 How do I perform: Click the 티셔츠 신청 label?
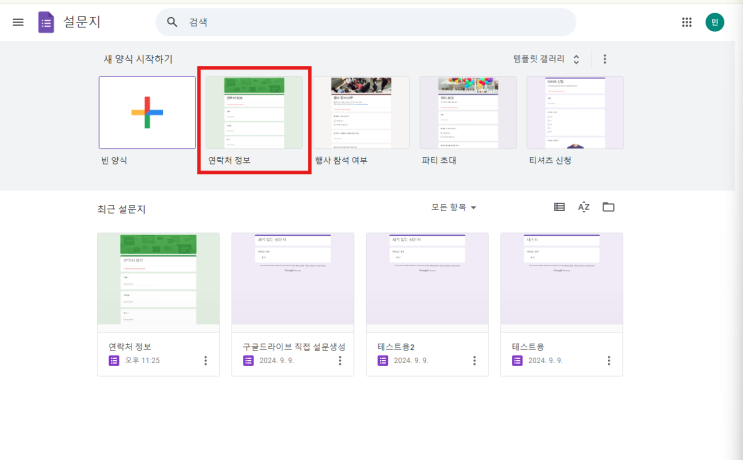550,160
